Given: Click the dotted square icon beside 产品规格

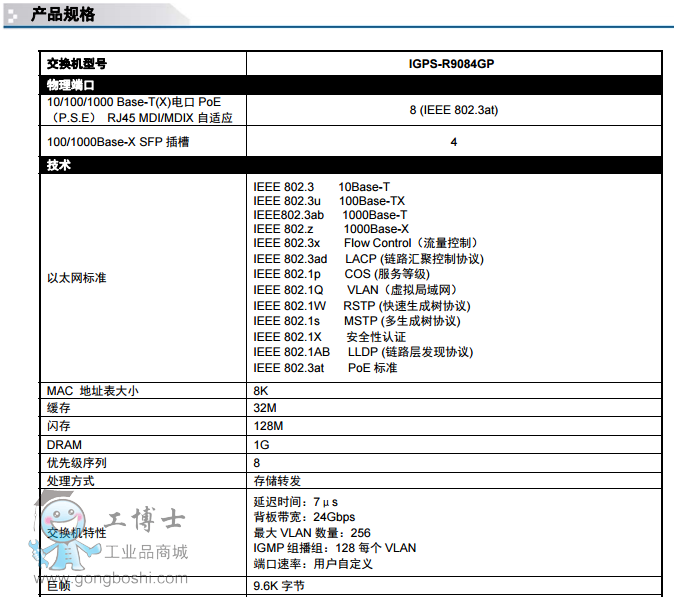Looking at the screenshot, I should click(x=14, y=14).
